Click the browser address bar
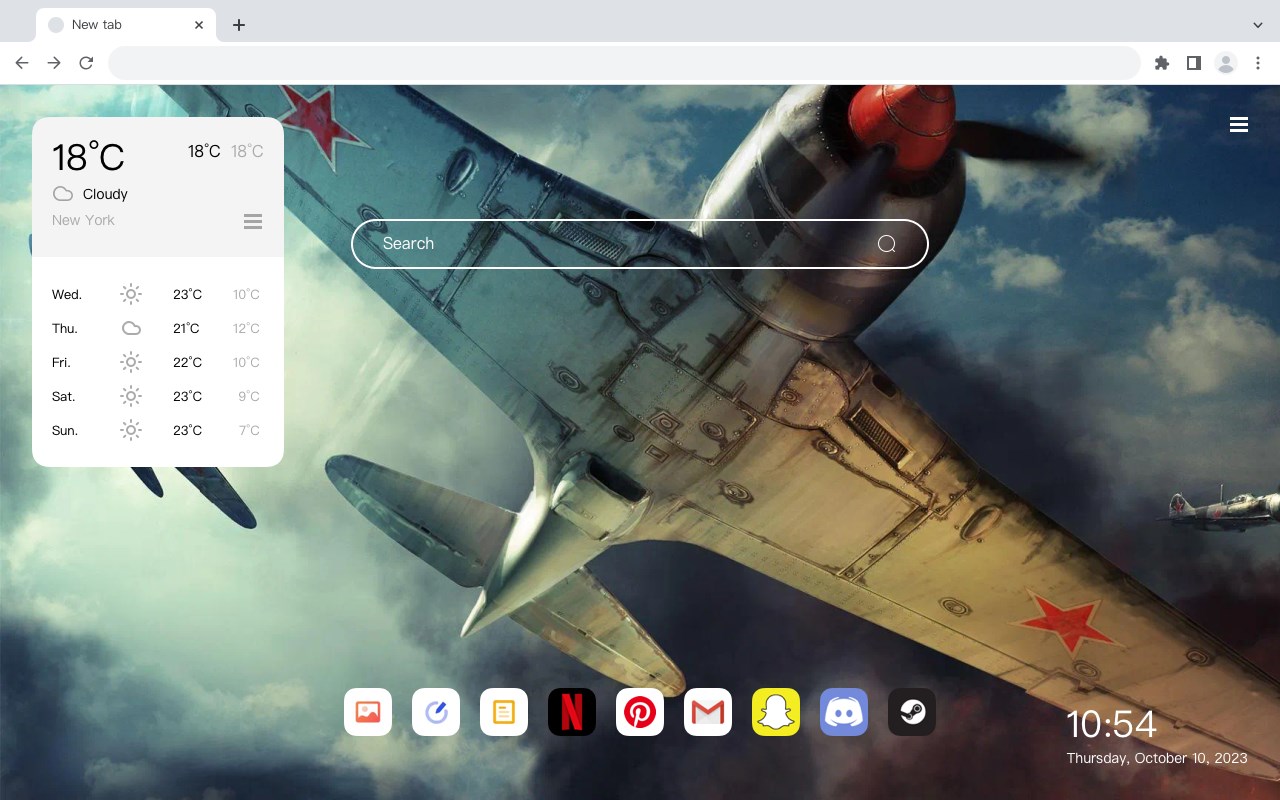The height and width of the screenshot is (800, 1280). click(624, 63)
